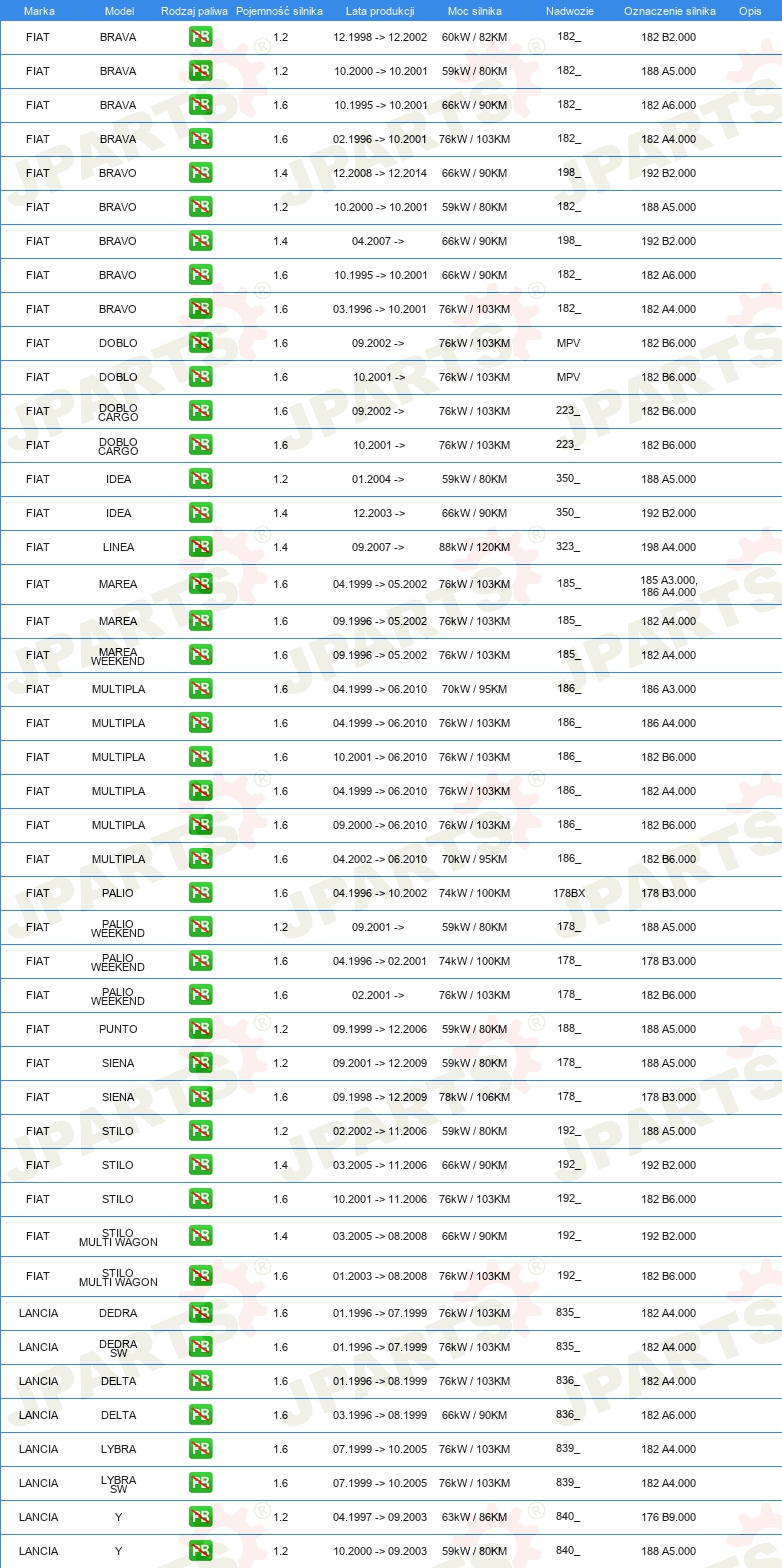Click fuel icon in LANCIA LYBRA 839_ non-SW row

[200, 1449]
